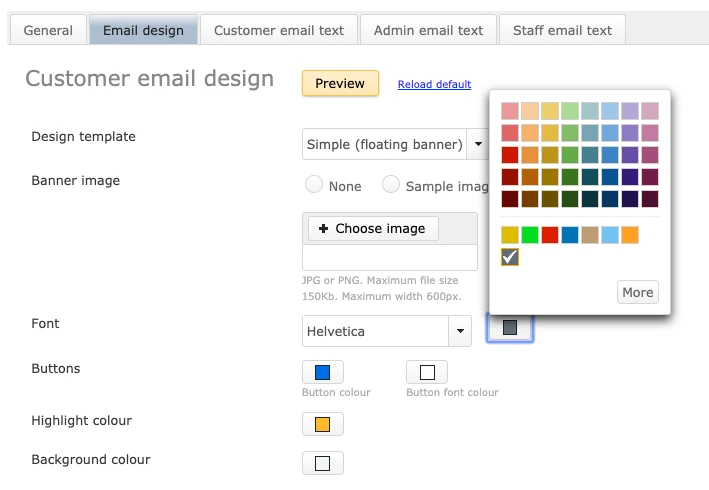Open the Customer email text tab
709x490 pixels.
click(279, 30)
